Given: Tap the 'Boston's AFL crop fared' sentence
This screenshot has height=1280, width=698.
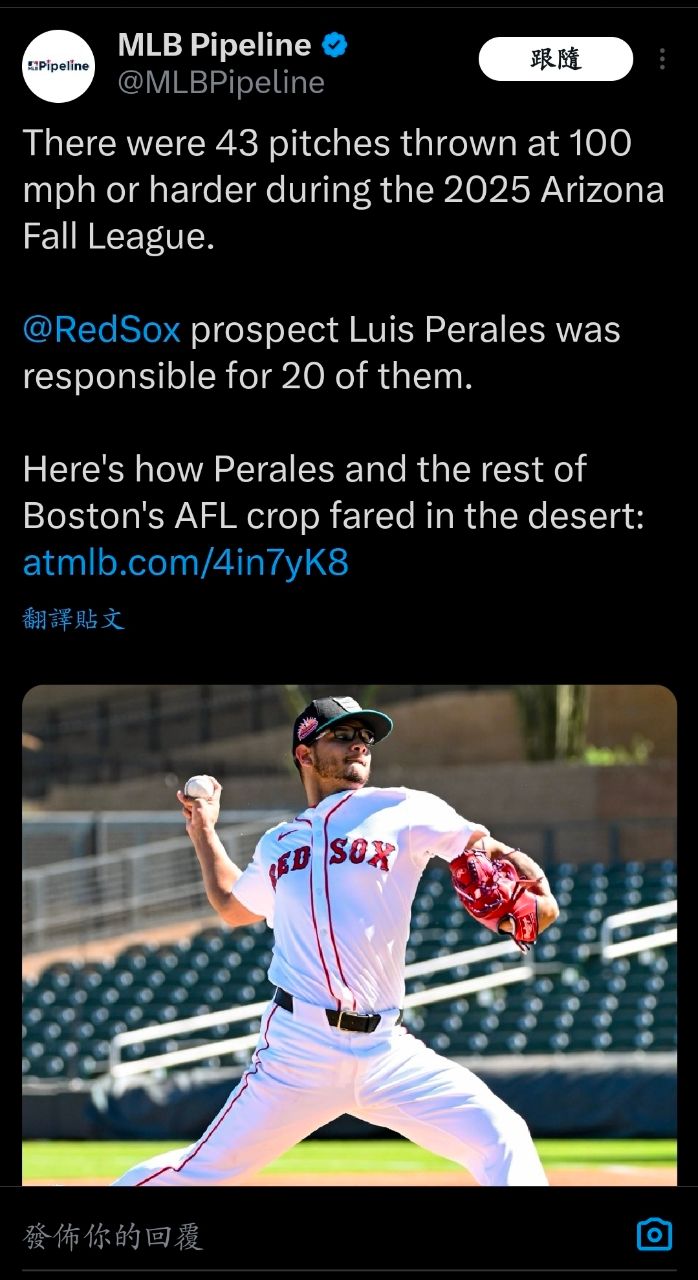Looking at the screenshot, I should [x=333, y=516].
